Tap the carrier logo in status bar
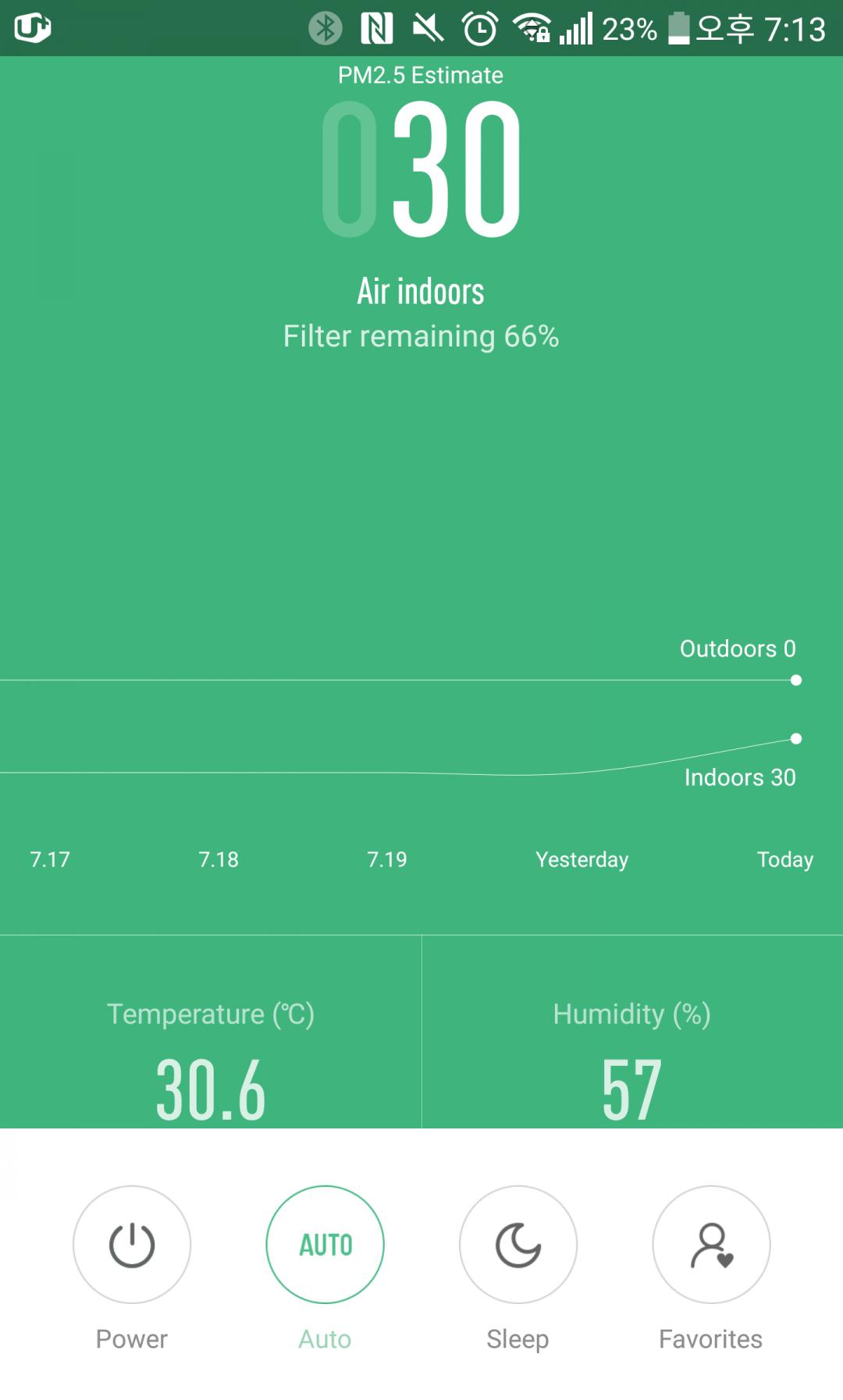 click(x=33, y=29)
